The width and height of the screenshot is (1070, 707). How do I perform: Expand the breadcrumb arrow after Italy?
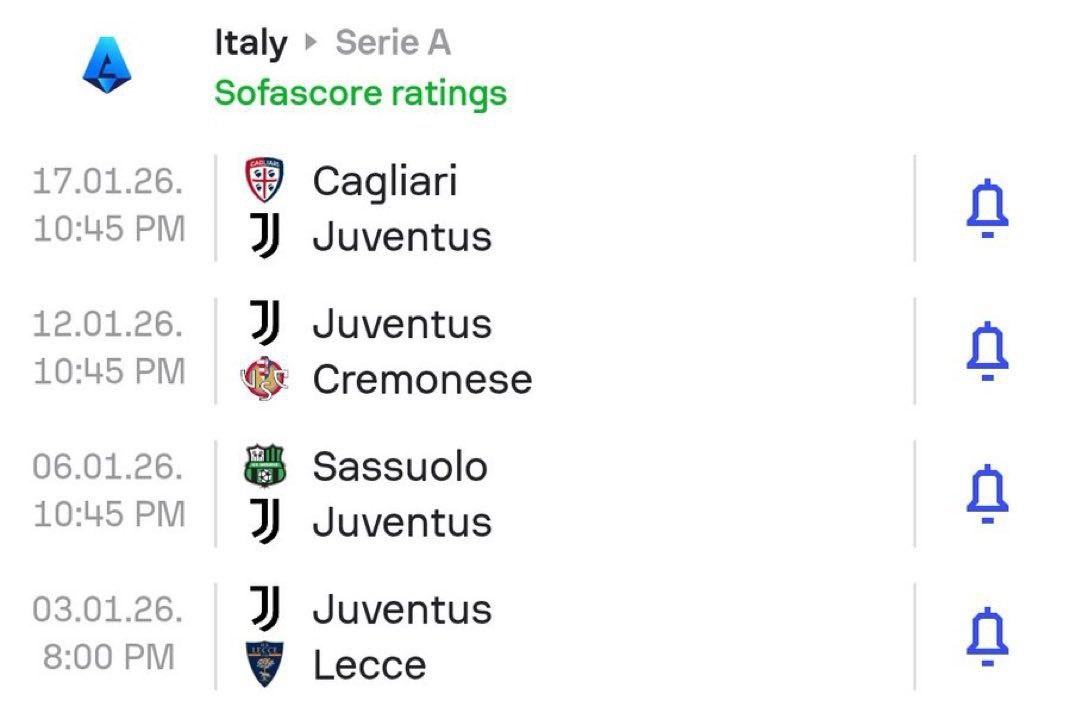click(x=310, y=44)
